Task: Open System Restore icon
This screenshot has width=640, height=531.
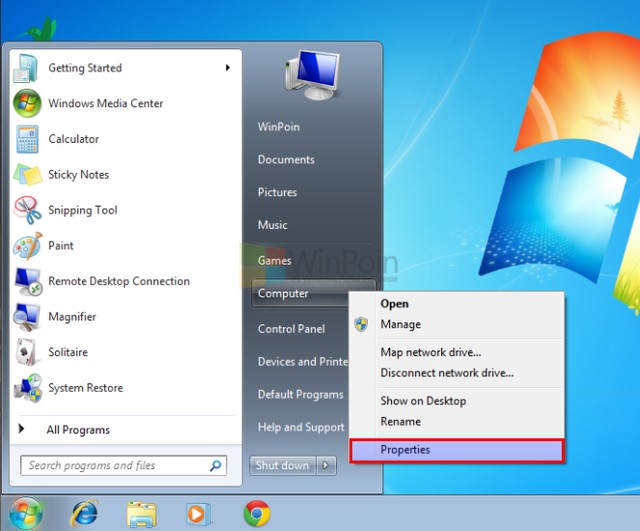Action: [27, 388]
